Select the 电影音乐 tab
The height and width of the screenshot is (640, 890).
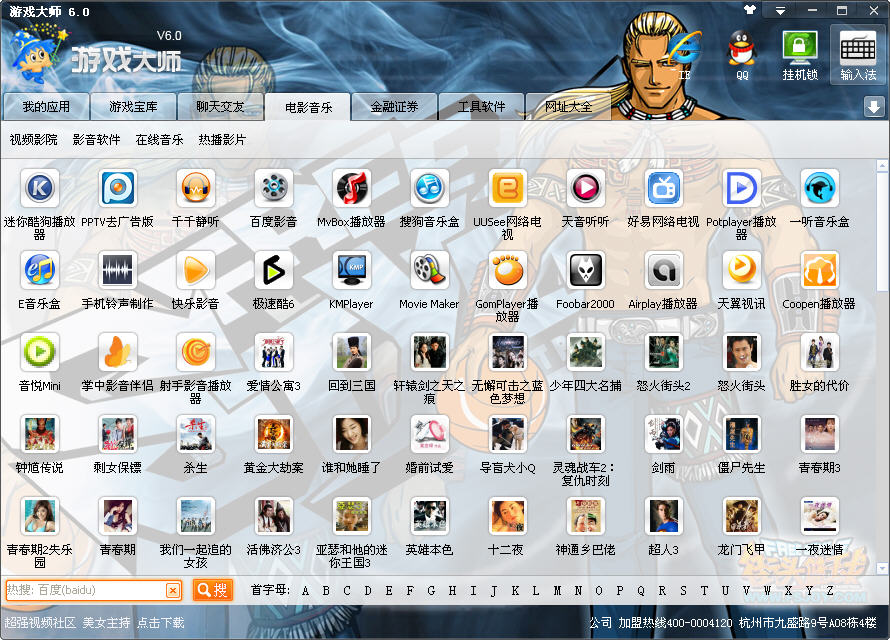[308, 107]
